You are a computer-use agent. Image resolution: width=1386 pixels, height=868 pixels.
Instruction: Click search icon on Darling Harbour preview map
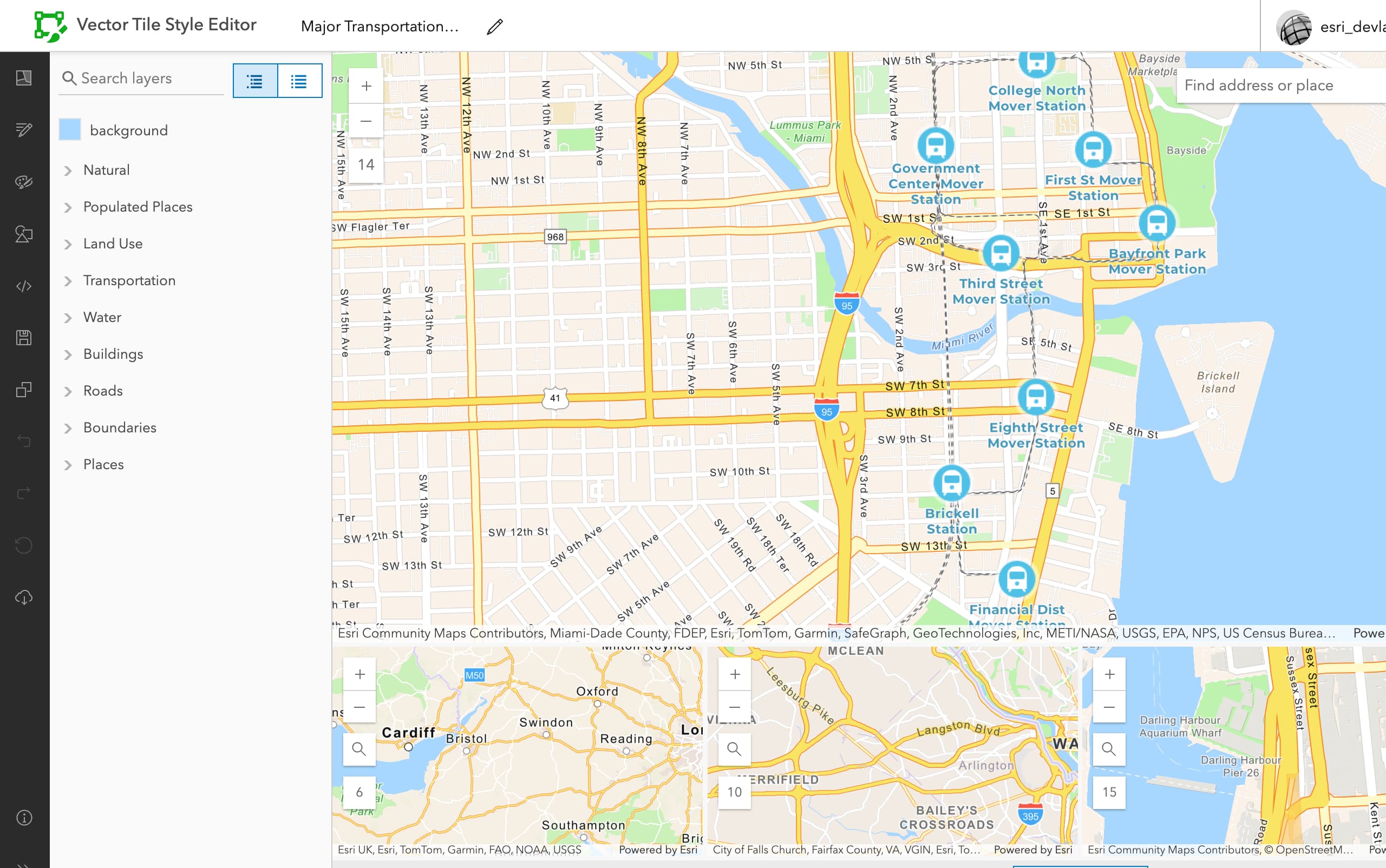click(1109, 748)
